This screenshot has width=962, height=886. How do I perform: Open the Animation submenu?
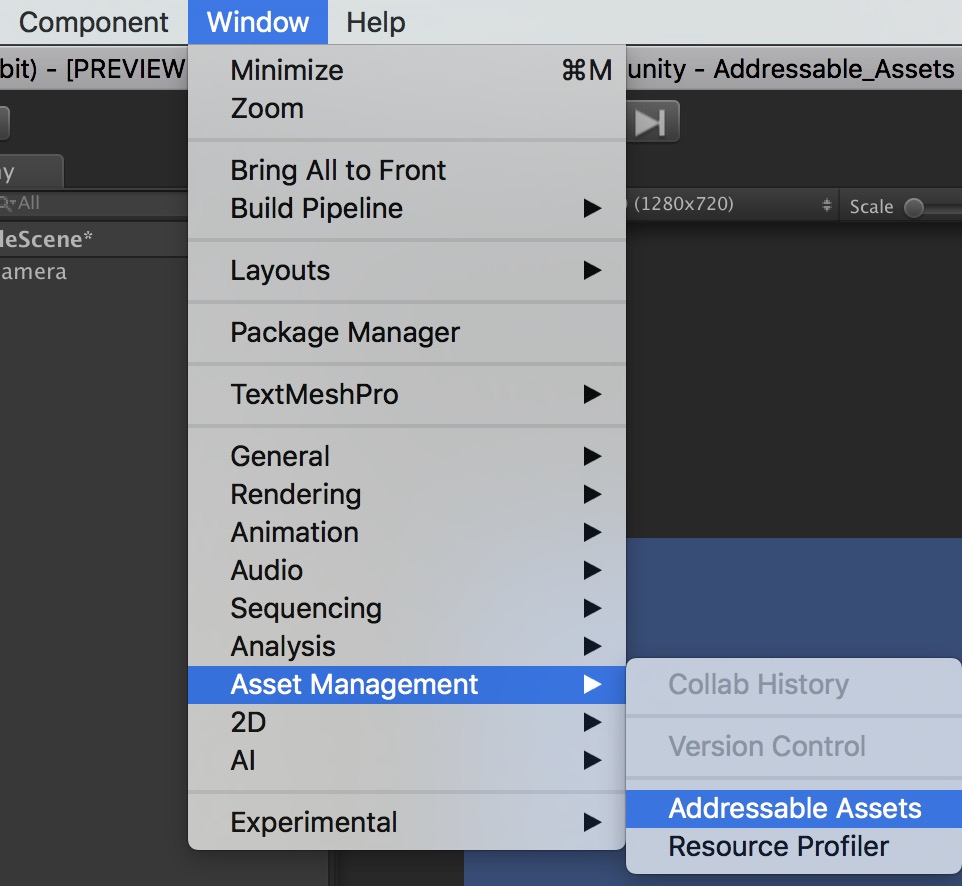point(294,532)
